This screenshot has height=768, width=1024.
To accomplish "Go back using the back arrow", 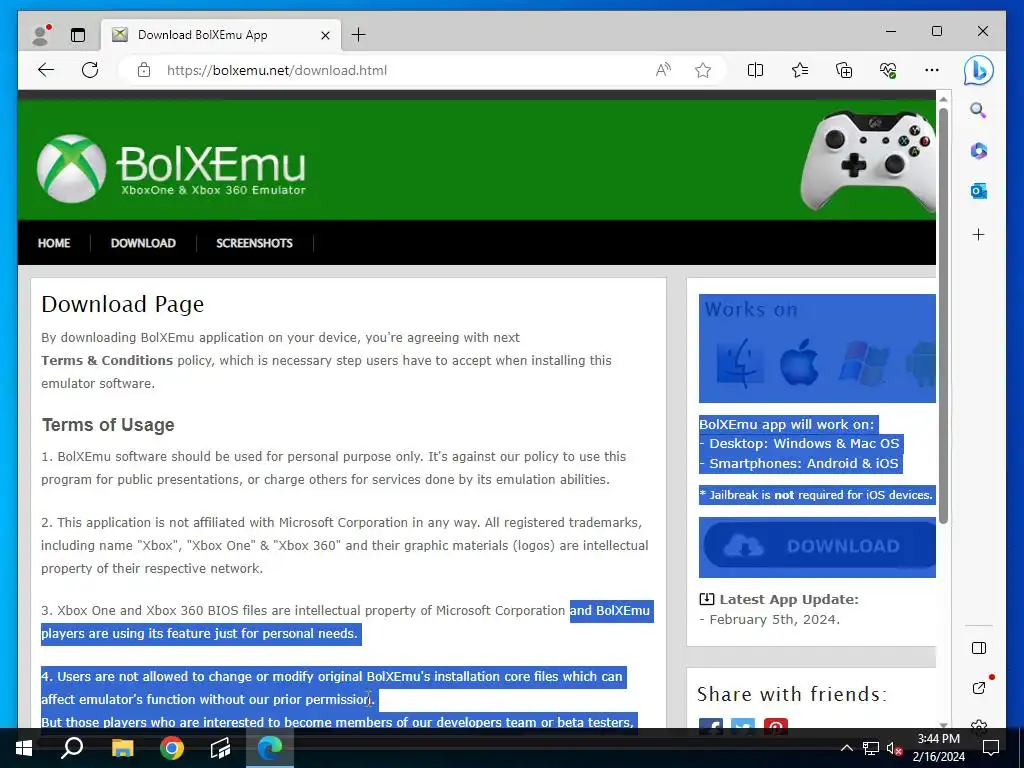I will pos(46,70).
